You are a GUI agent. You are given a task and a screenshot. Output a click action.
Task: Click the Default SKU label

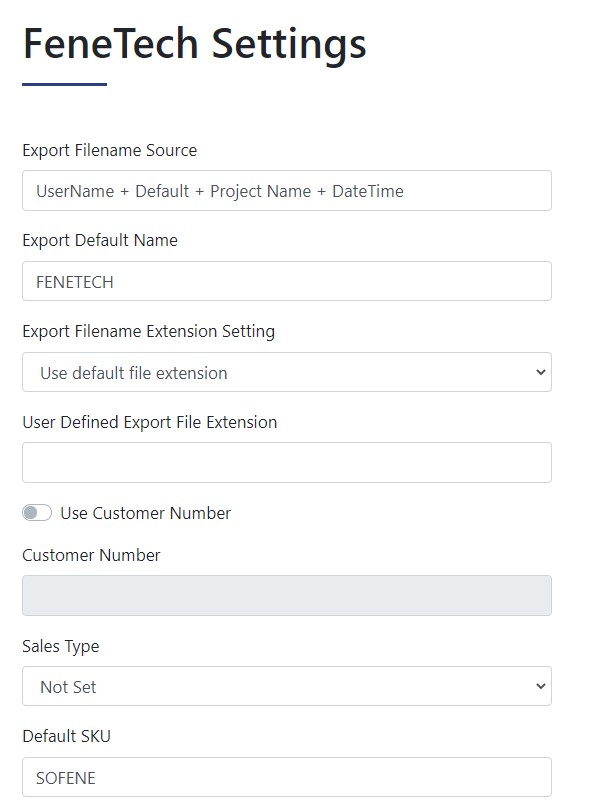[x=67, y=736]
